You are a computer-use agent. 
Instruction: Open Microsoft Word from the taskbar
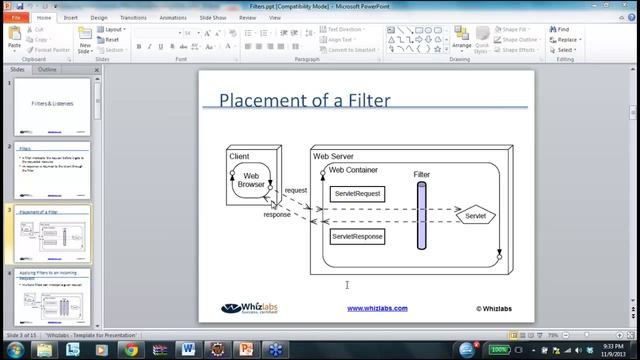pos(188,350)
